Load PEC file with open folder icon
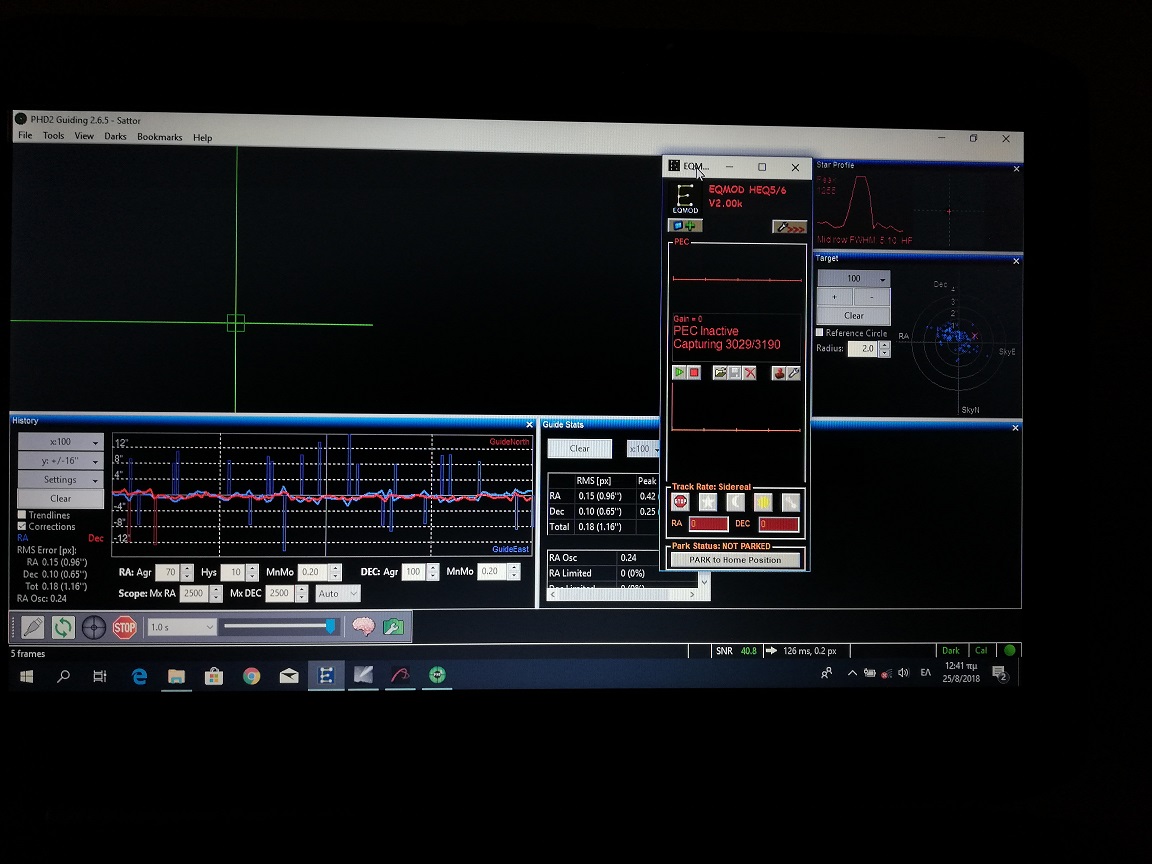This screenshot has width=1152, height=864. [x=720, y=372]
